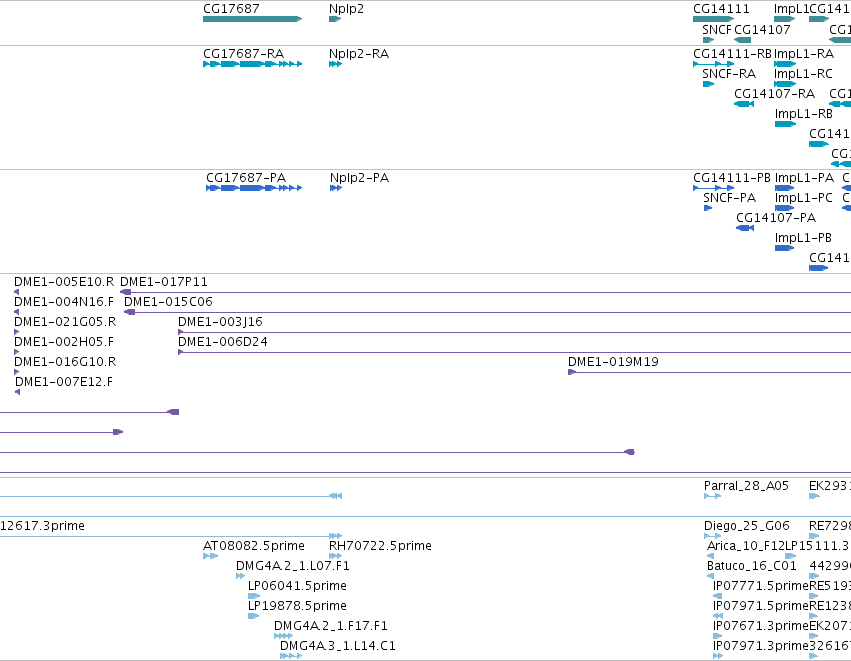Select the Parral_28_A05 EST label

[746, 486]
